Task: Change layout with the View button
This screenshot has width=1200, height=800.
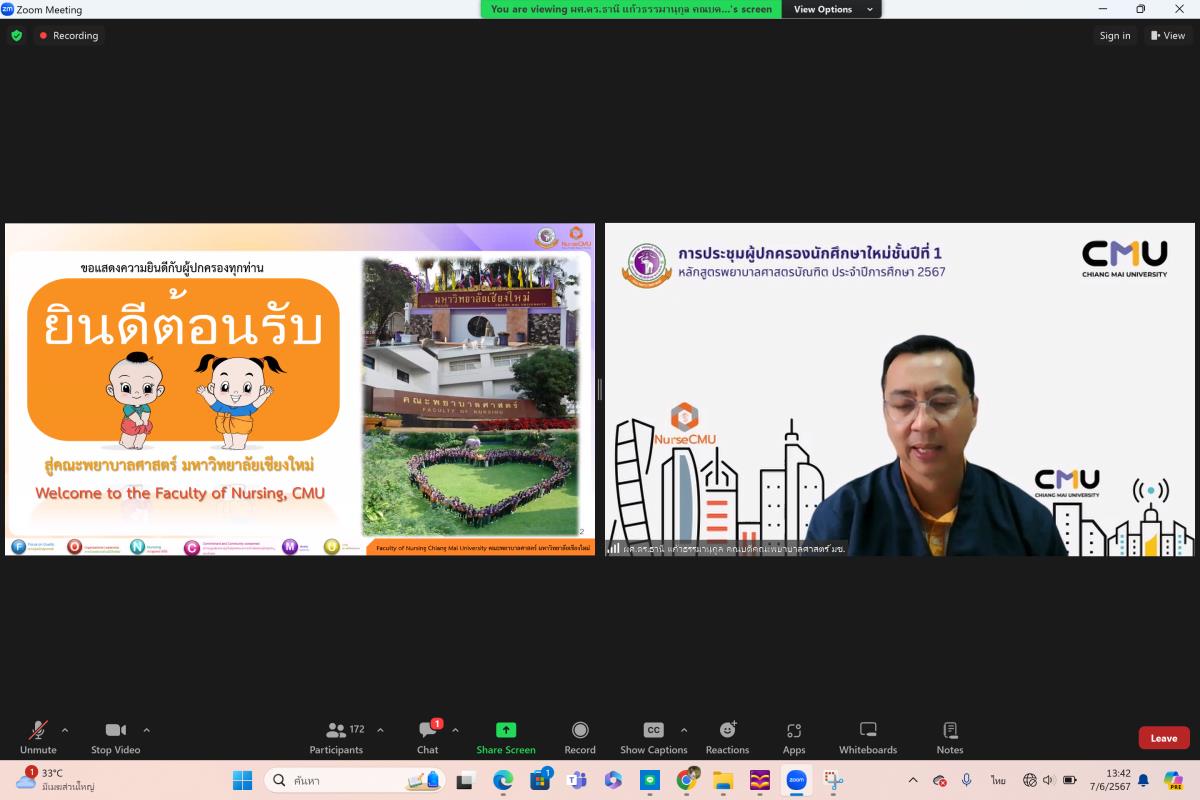Action: [x=1168, y=35]
